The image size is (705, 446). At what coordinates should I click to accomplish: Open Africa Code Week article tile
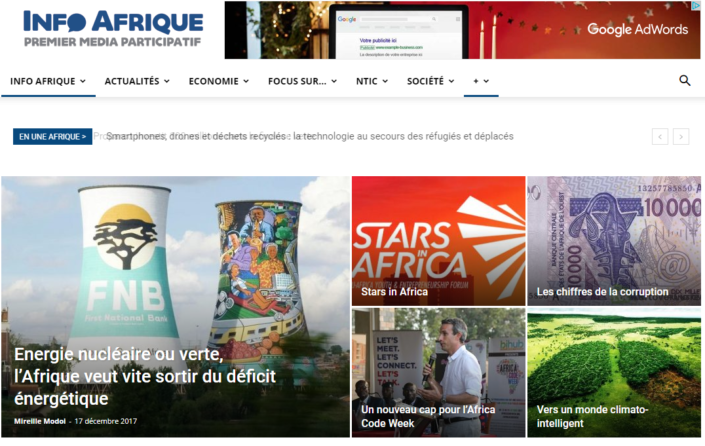pos(438,372)
